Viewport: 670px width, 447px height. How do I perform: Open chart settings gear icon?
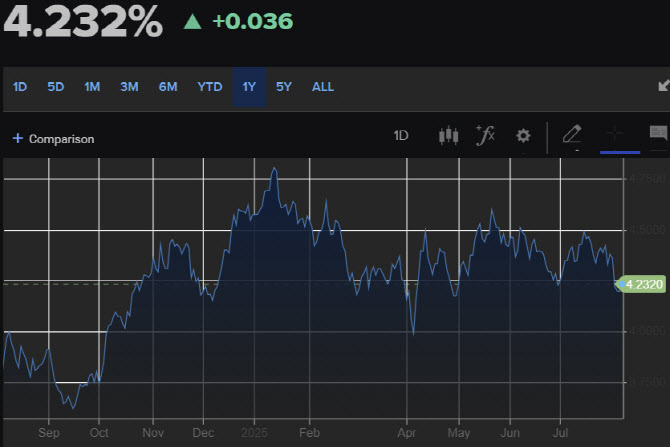point(523,136)
